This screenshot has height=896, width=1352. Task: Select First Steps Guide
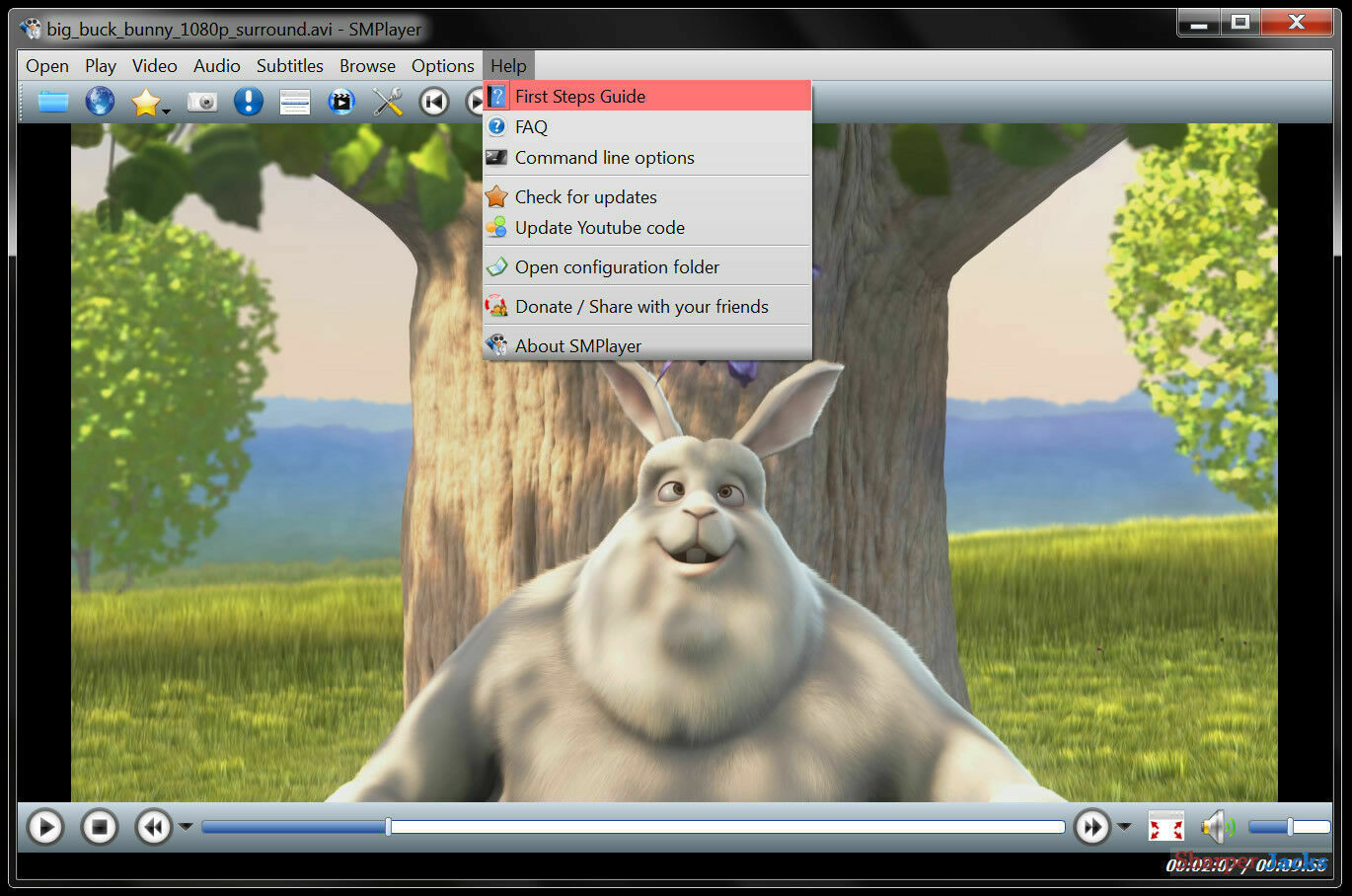point(647,96)
